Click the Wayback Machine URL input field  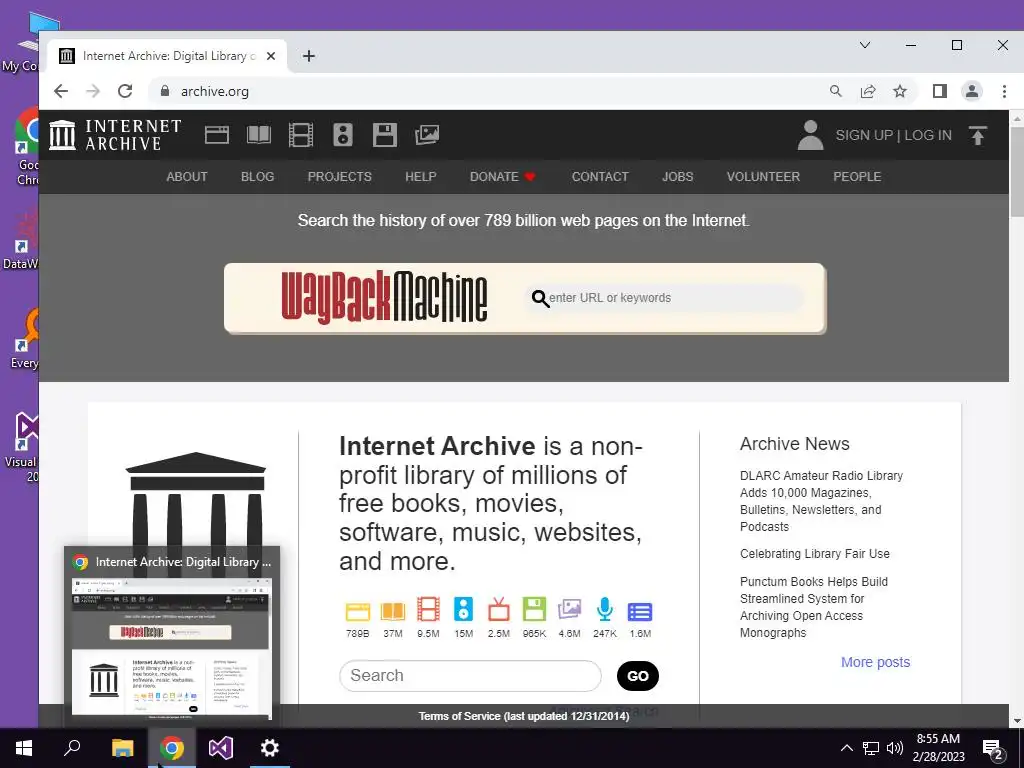[x=665, y=298]
